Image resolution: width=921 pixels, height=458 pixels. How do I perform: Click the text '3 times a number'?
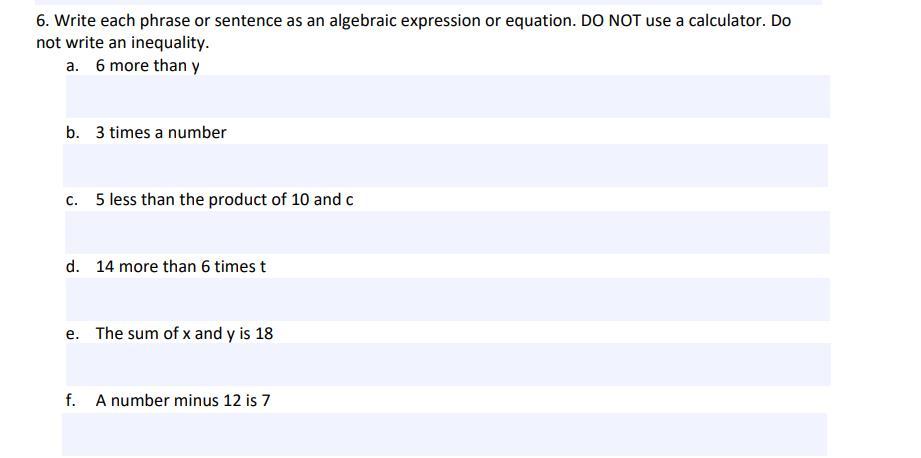tap(161, 133)
